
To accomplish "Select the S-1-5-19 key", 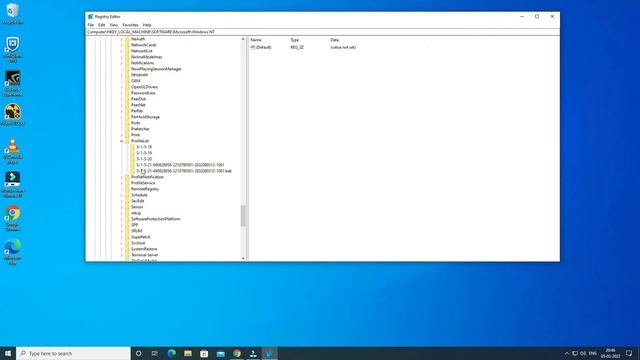I will (x=144, y=153).
